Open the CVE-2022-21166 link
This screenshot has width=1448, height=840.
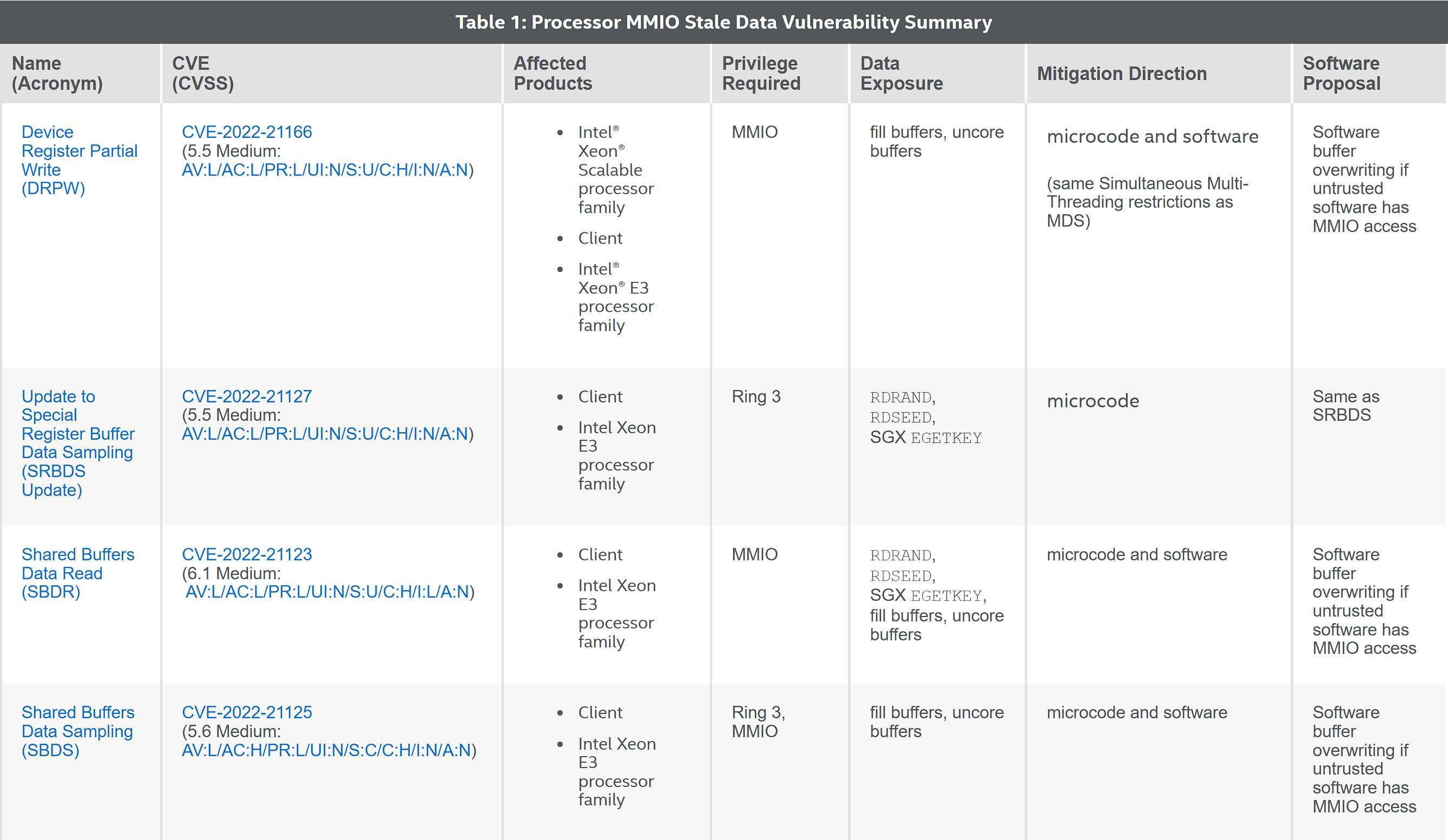click(247, 132)
